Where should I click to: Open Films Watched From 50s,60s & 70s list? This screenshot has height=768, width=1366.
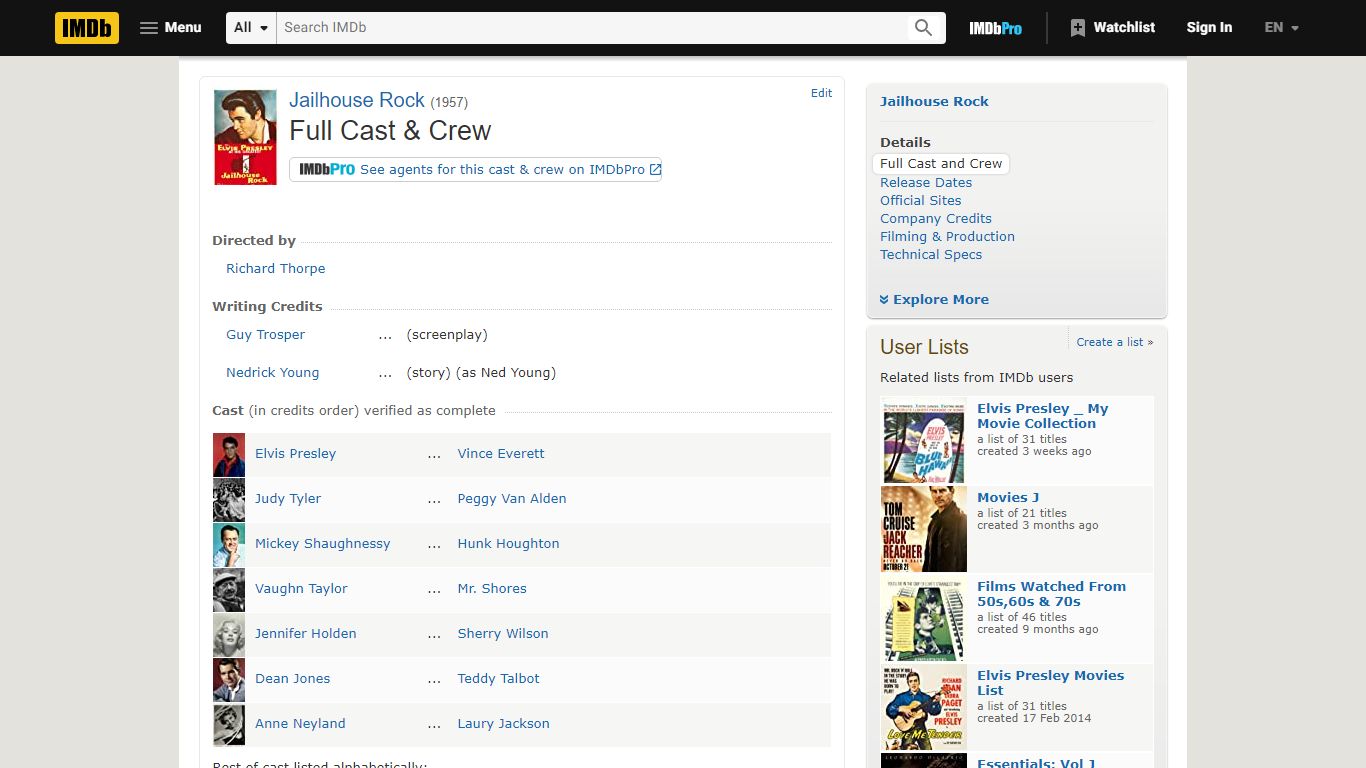1051,594
